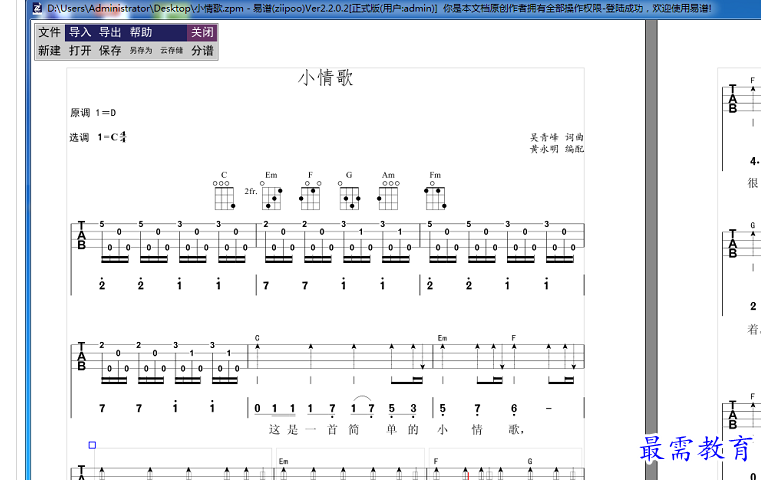Select the Em chord diagram
The image size is (761, 480).
click(x=271, y=191)
